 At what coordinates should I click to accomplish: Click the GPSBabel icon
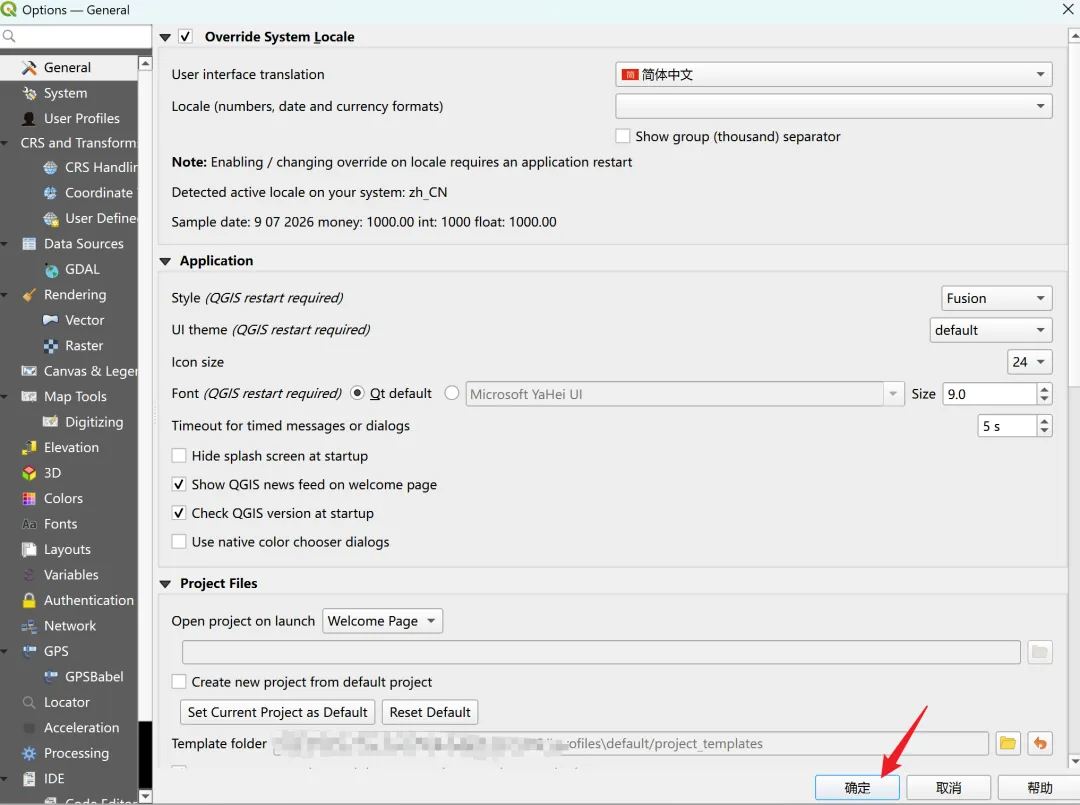point(50,677)
